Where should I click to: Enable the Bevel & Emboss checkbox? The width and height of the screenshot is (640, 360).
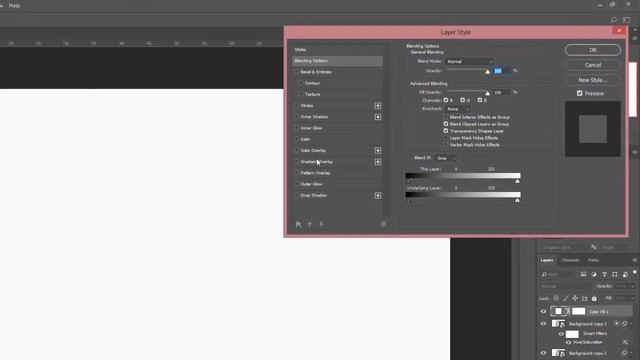click(x=297, y=72)
